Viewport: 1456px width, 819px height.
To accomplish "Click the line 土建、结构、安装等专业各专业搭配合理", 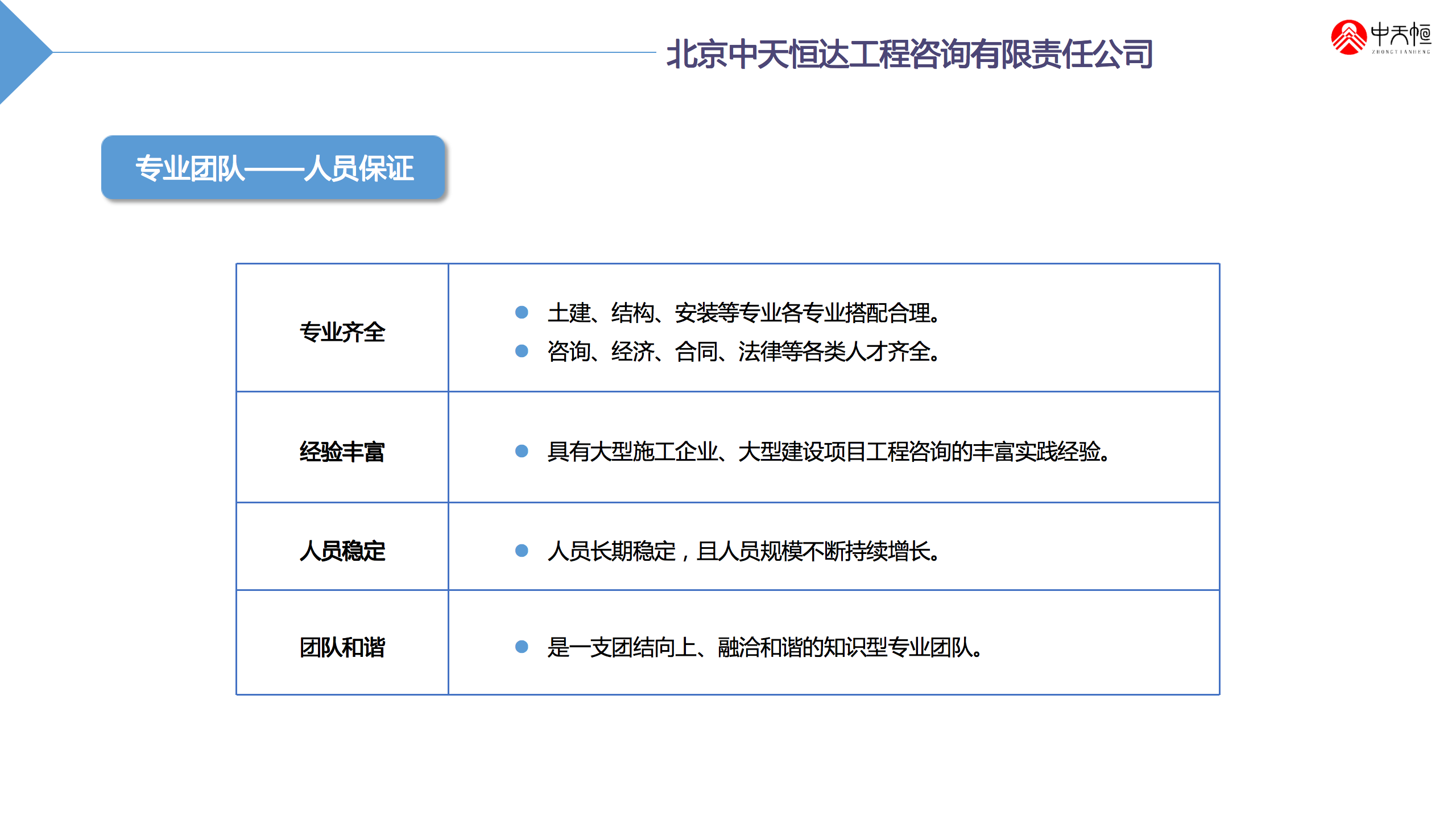I will [x=743, y=313].
